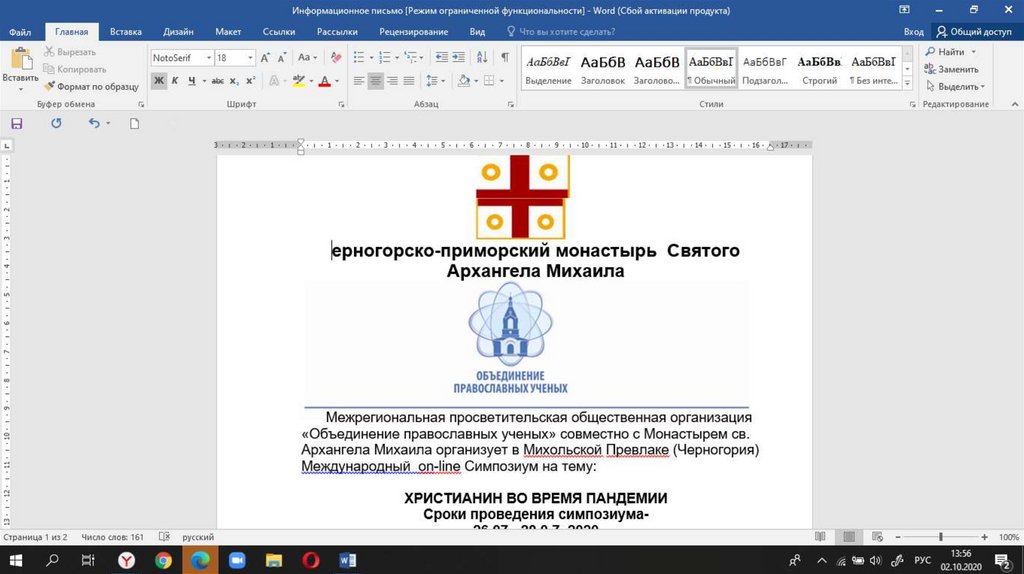
Task: Click the Undo arrow icon
Action: [x=94, y=123]
